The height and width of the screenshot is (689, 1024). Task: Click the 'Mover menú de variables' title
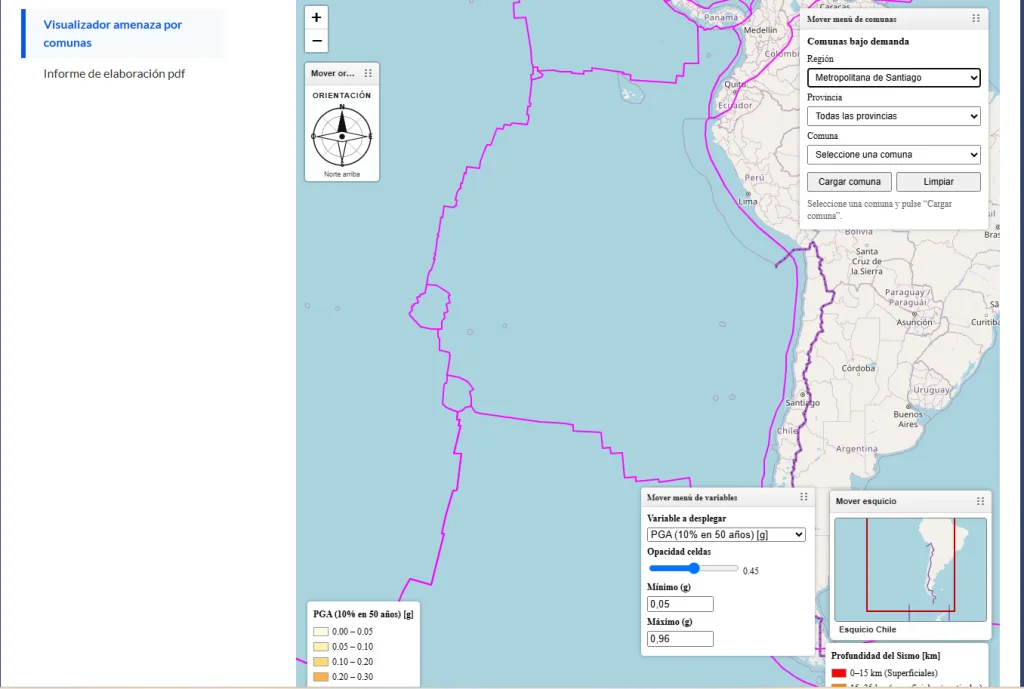tap(692, 498)
